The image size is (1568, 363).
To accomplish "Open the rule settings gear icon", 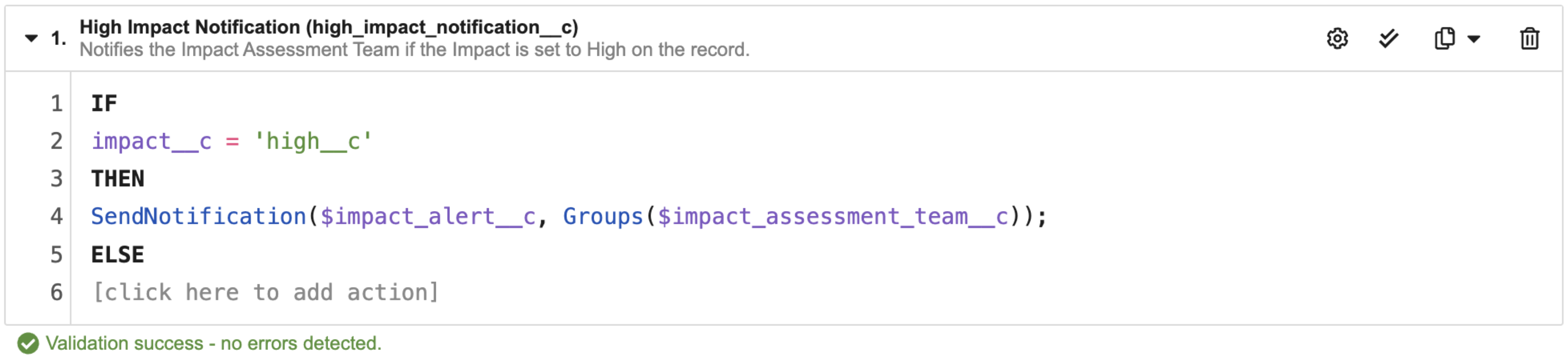I will coord(1337,38).
